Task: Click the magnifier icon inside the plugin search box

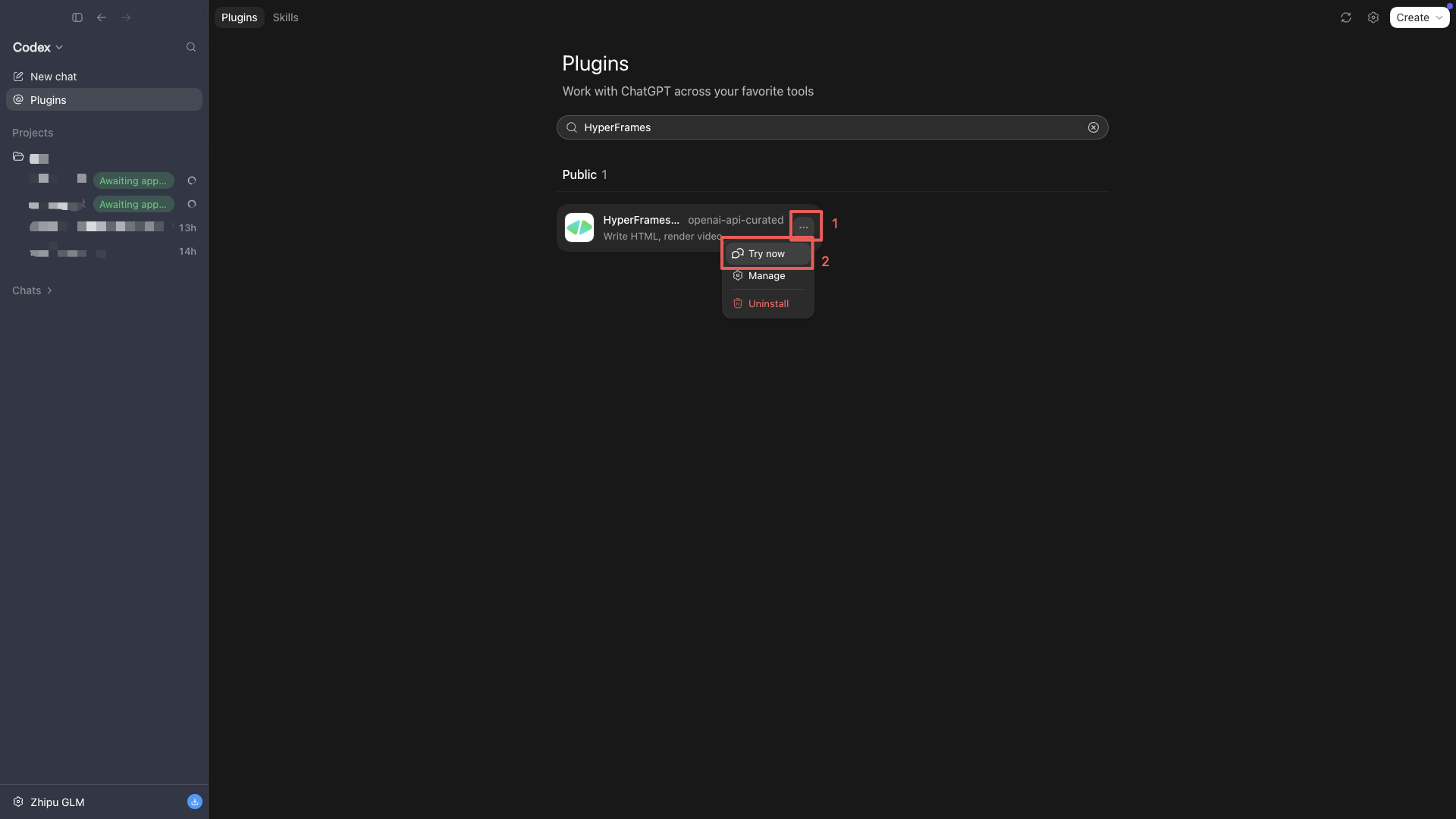Action: point(572,127)
